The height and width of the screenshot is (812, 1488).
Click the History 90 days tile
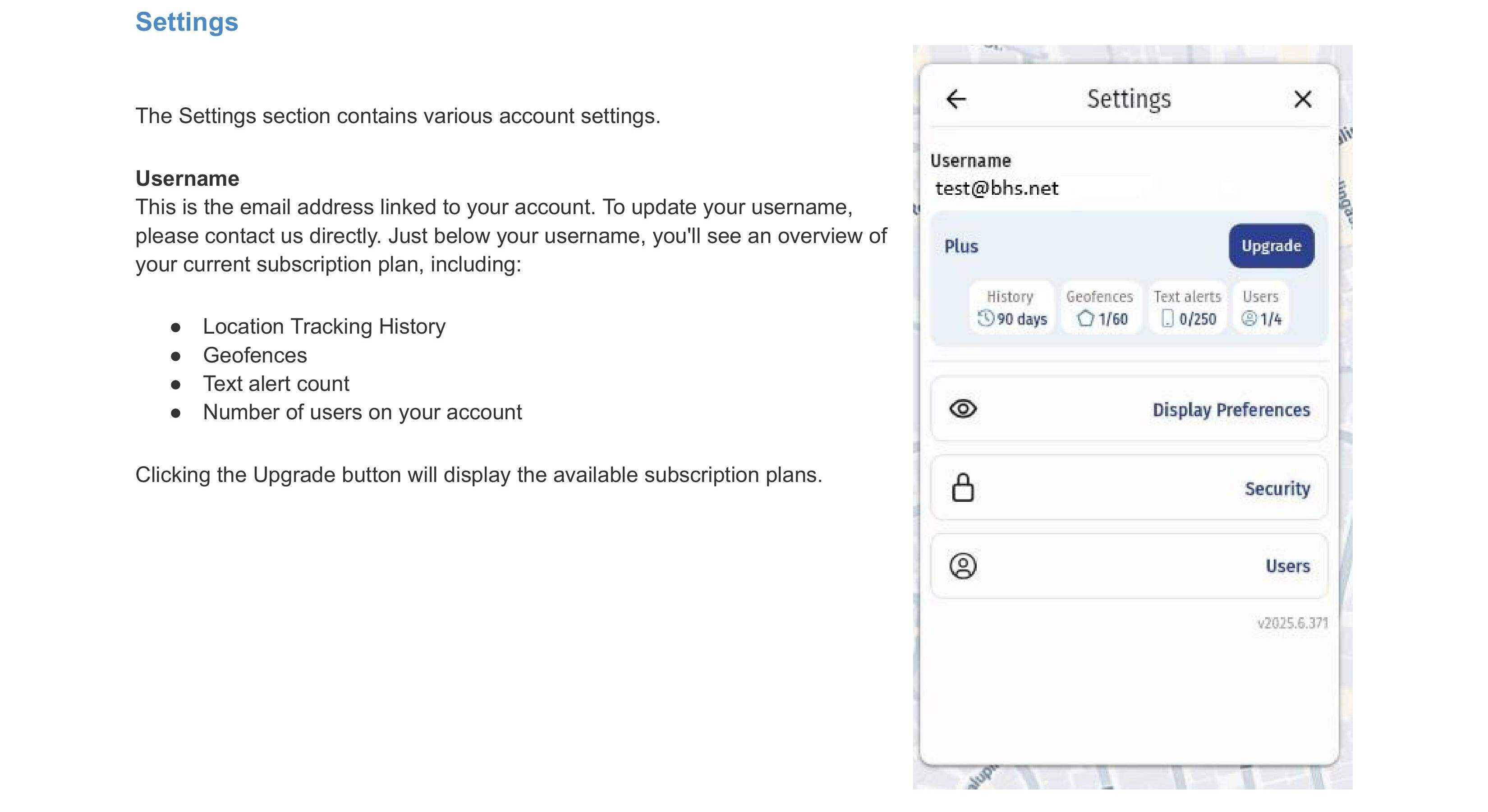coord(1011,307)
